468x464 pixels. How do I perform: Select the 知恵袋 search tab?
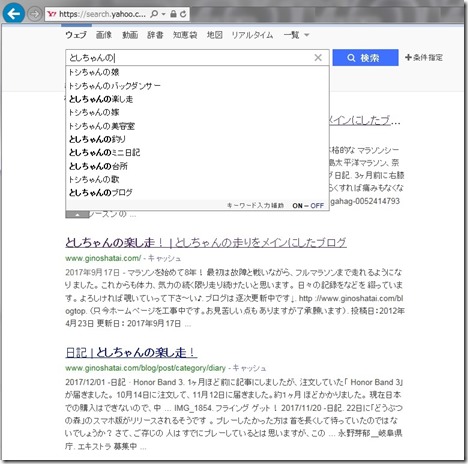point(185,35)
